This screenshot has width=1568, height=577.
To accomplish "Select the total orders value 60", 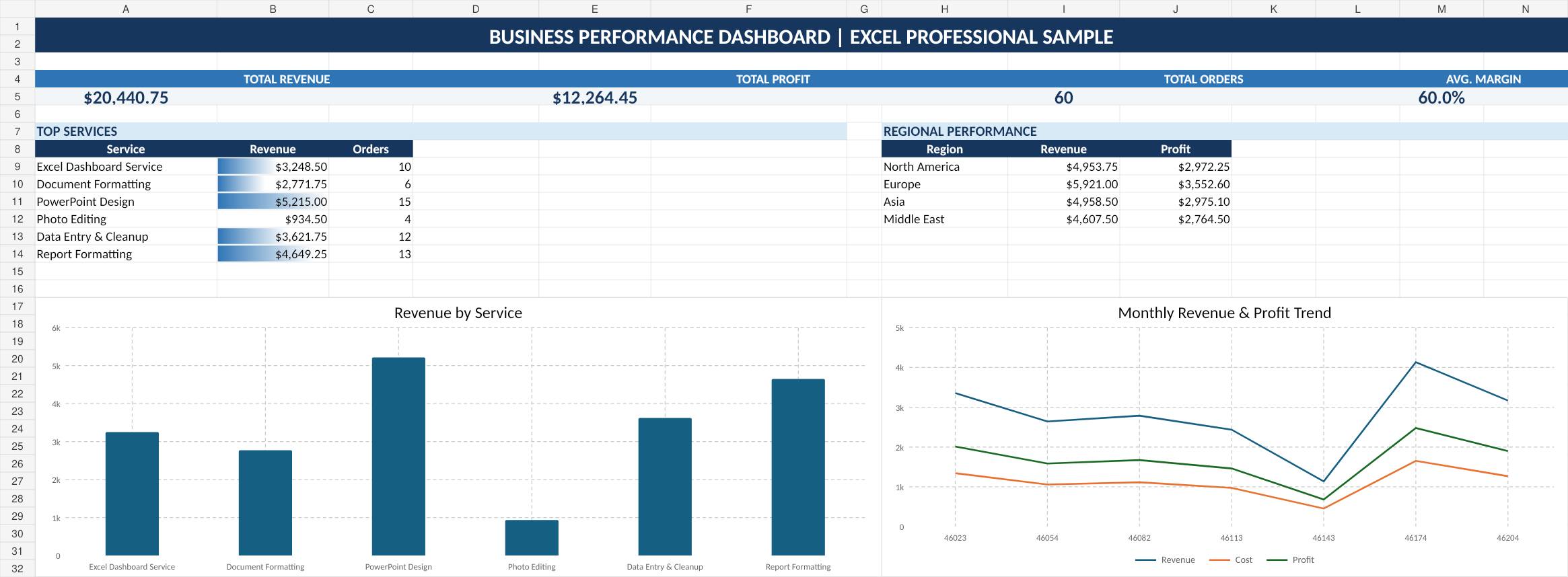I will point(1063,98).
